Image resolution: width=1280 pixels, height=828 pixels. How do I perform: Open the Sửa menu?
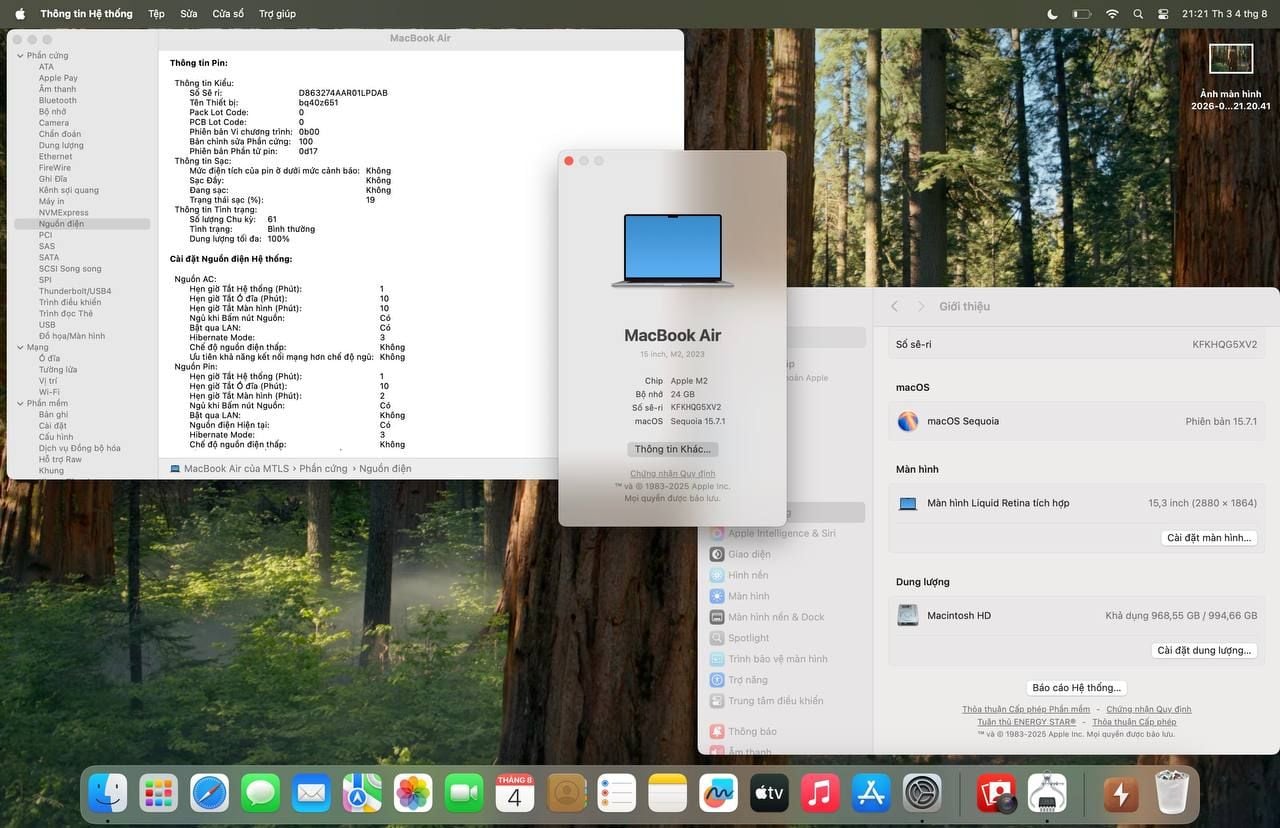(x=189, y=14)
